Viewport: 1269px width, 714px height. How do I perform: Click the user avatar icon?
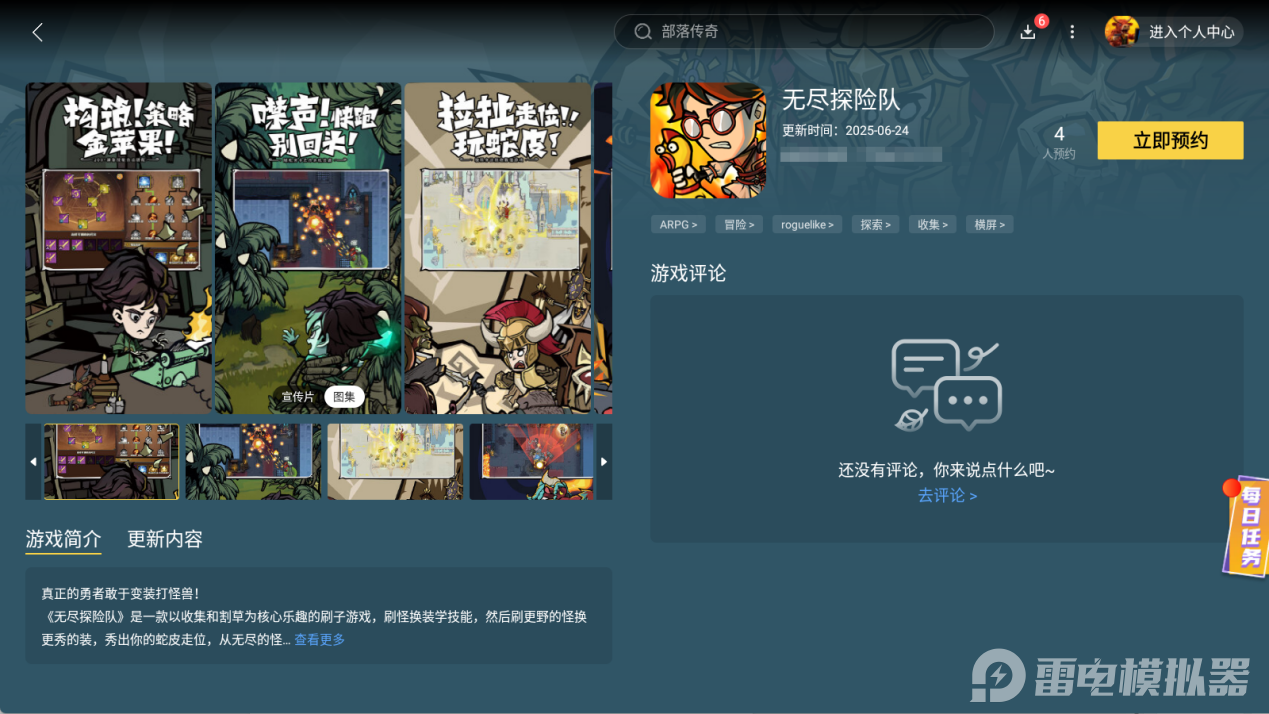coord(1122,32)
